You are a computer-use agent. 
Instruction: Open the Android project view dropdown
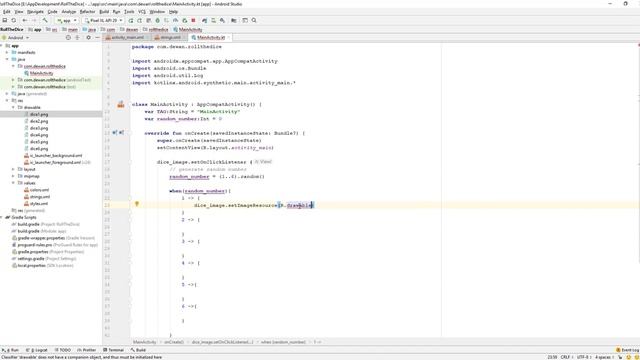pyautogui.click(x=16, y=38)
